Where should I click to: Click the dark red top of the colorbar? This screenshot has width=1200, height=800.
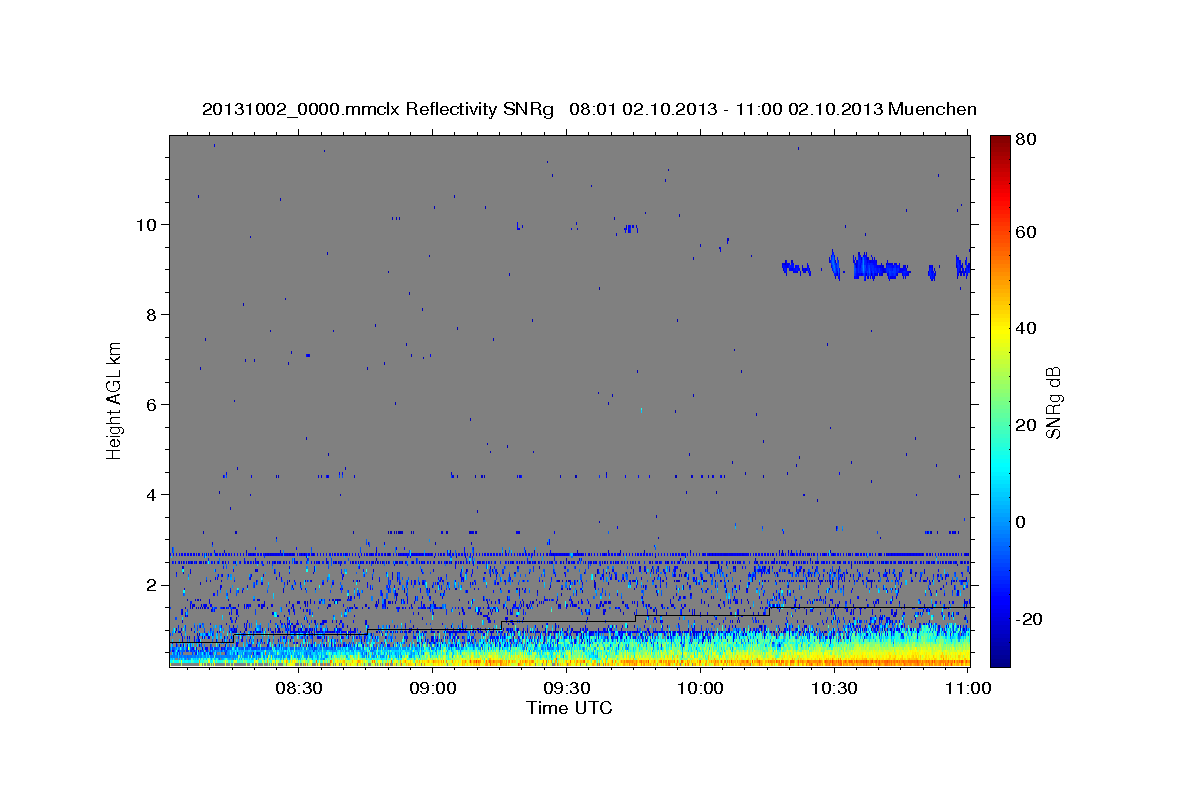(1000, 142)
